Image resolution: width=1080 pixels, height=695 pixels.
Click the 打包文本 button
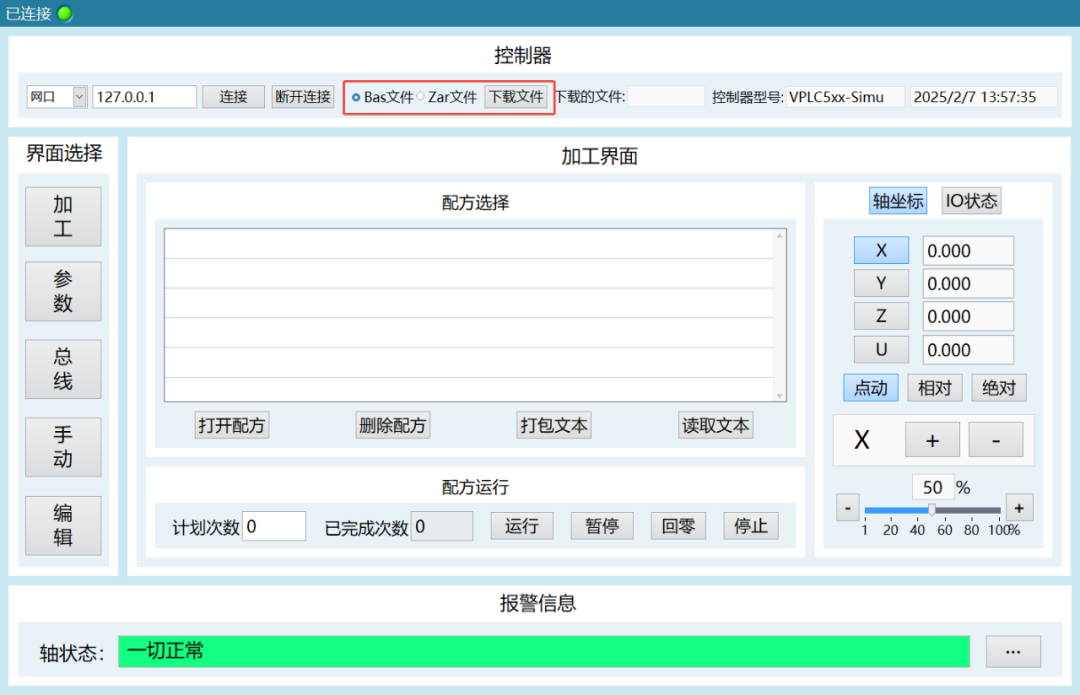[554, 425]
